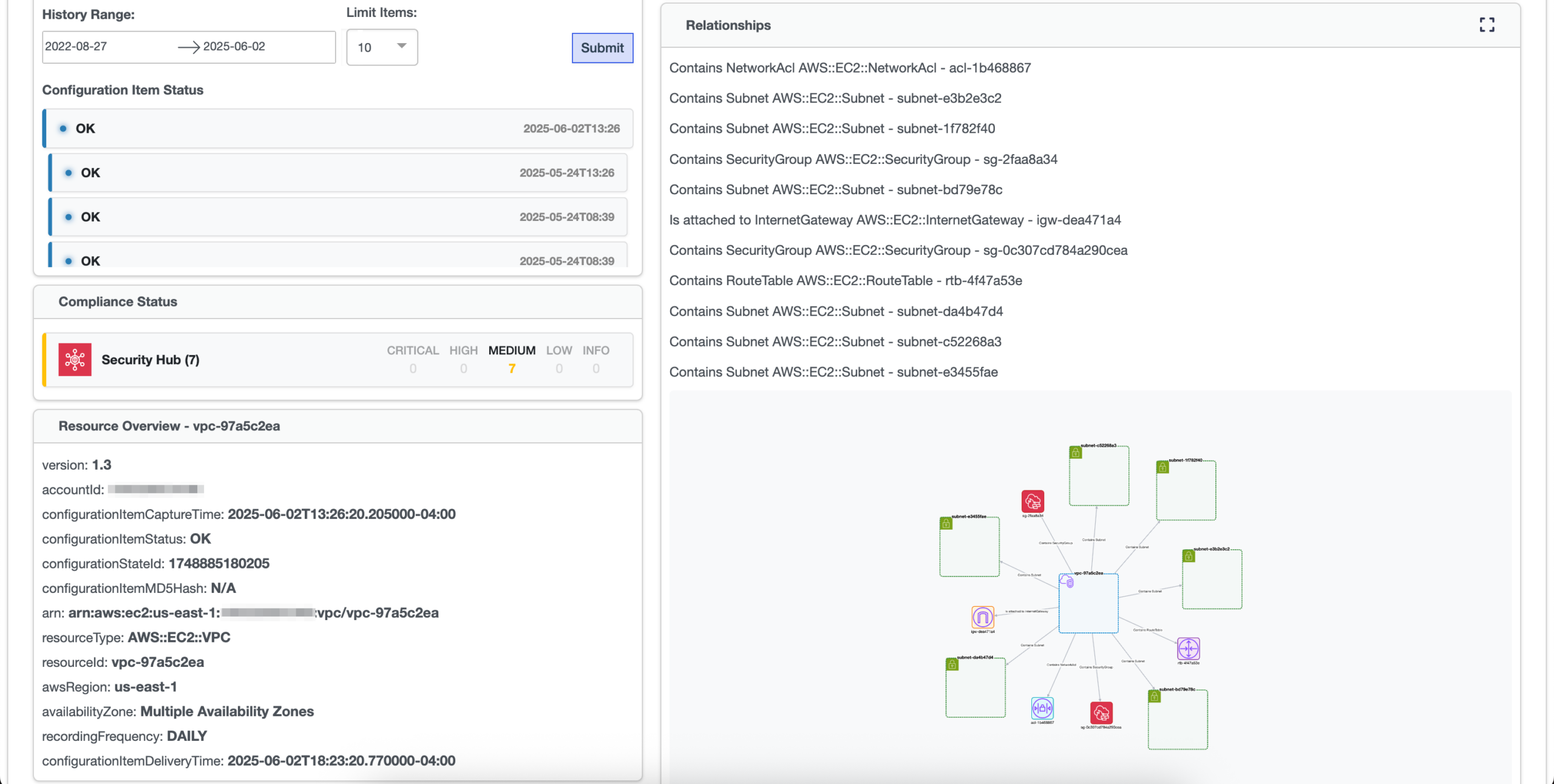Click the History Range end date 2025-06-02
This screenshot has height=784, width=1554.
click(234, 47)
